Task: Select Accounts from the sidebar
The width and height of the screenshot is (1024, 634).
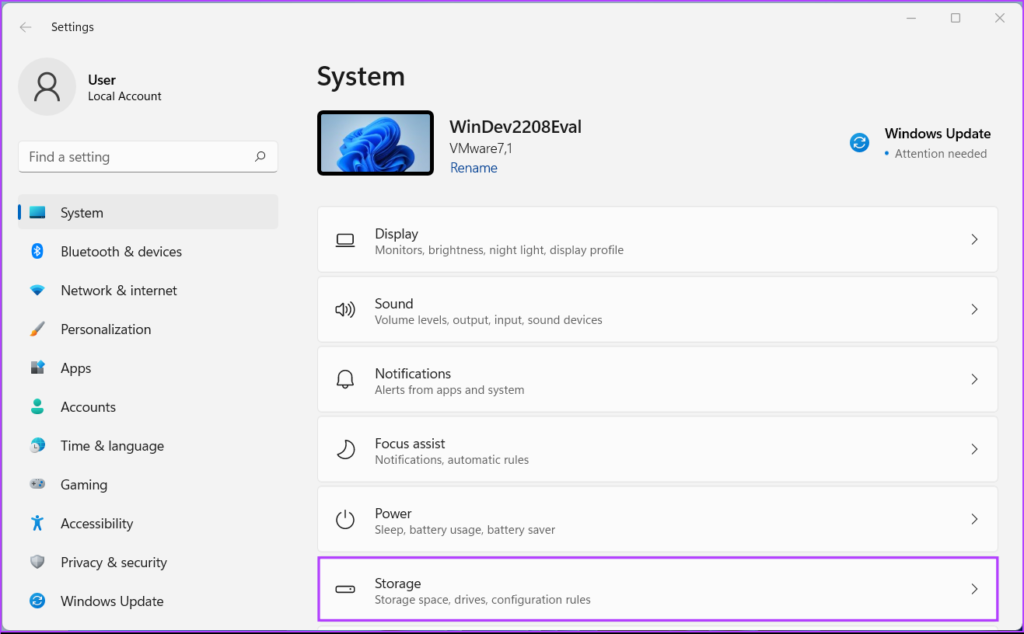Action: (88, 407)
